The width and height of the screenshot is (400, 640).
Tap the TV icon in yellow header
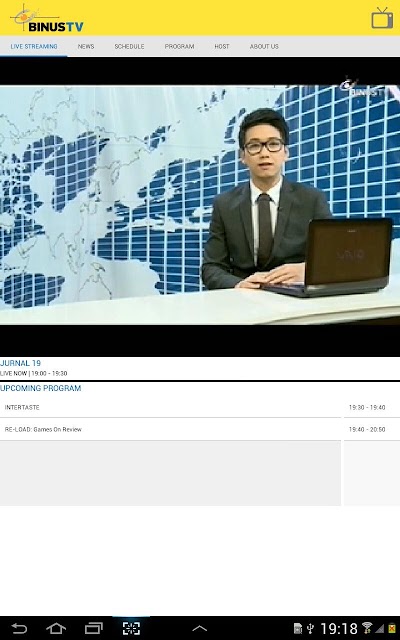pos(382,18)
